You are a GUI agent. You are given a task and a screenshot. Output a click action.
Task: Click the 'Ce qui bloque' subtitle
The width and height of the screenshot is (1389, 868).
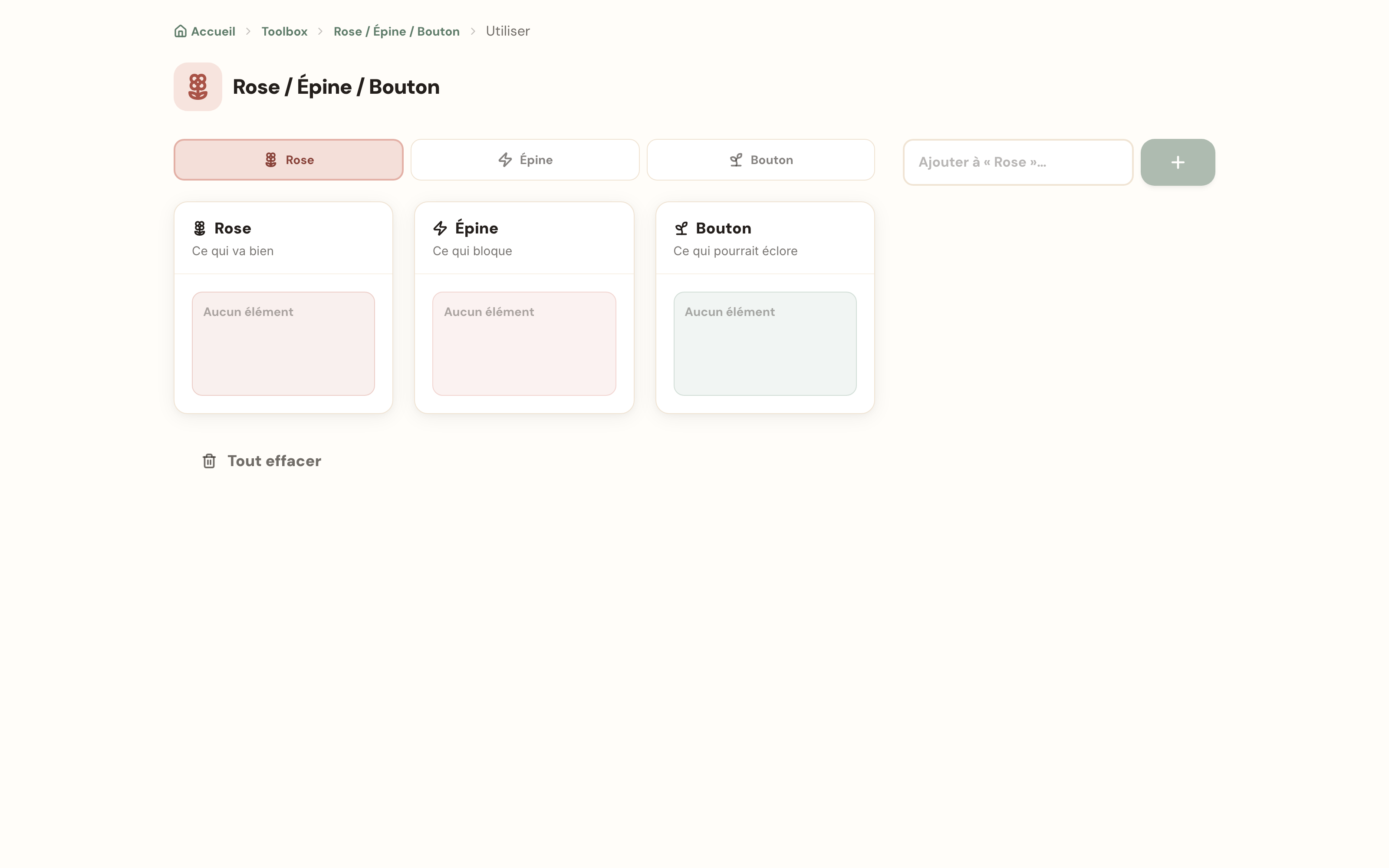point(472,251)
